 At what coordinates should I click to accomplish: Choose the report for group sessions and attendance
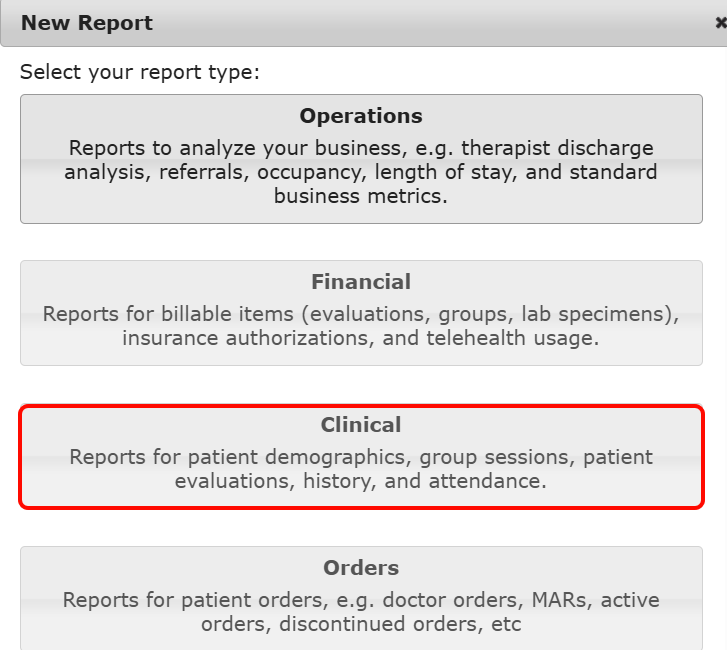[361, 455]
